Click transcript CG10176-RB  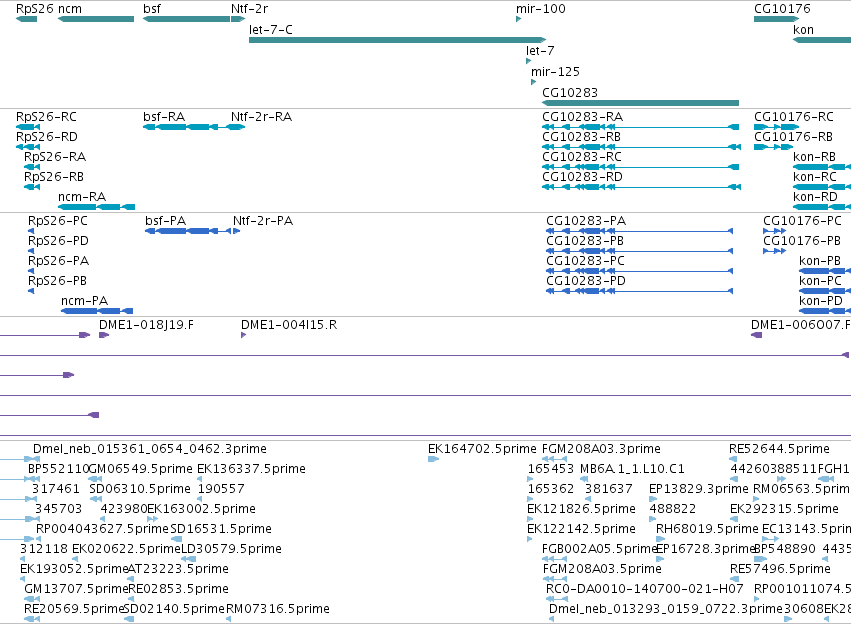pyautogui.click(x=773, y=147)
